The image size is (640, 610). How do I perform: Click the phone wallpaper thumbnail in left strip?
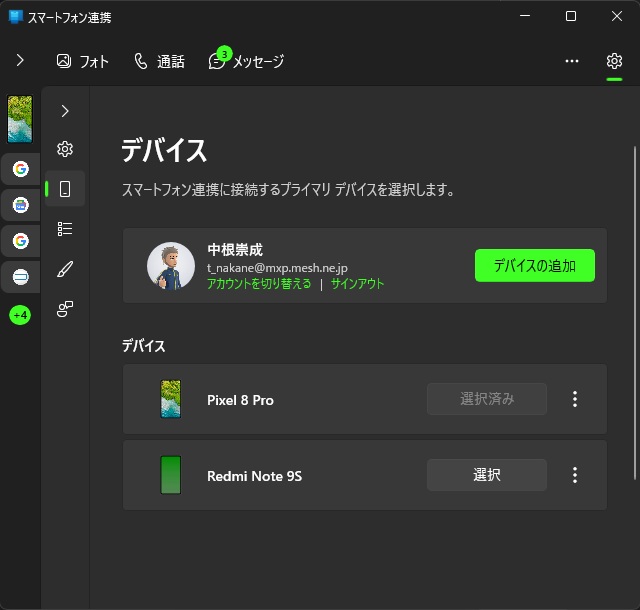(x=20, y=119)
